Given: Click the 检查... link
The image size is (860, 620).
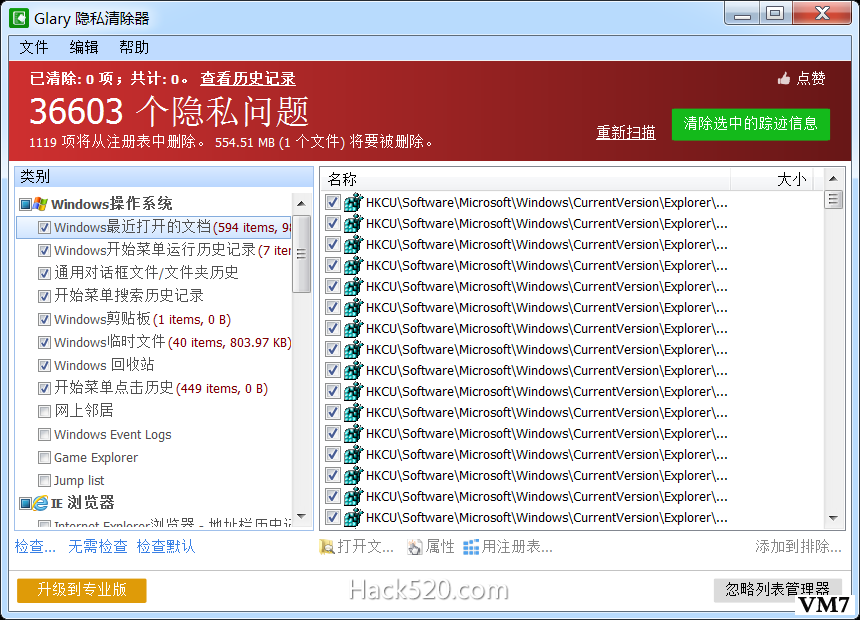Looking at the screenshot, I should click(x=35, y=546).
